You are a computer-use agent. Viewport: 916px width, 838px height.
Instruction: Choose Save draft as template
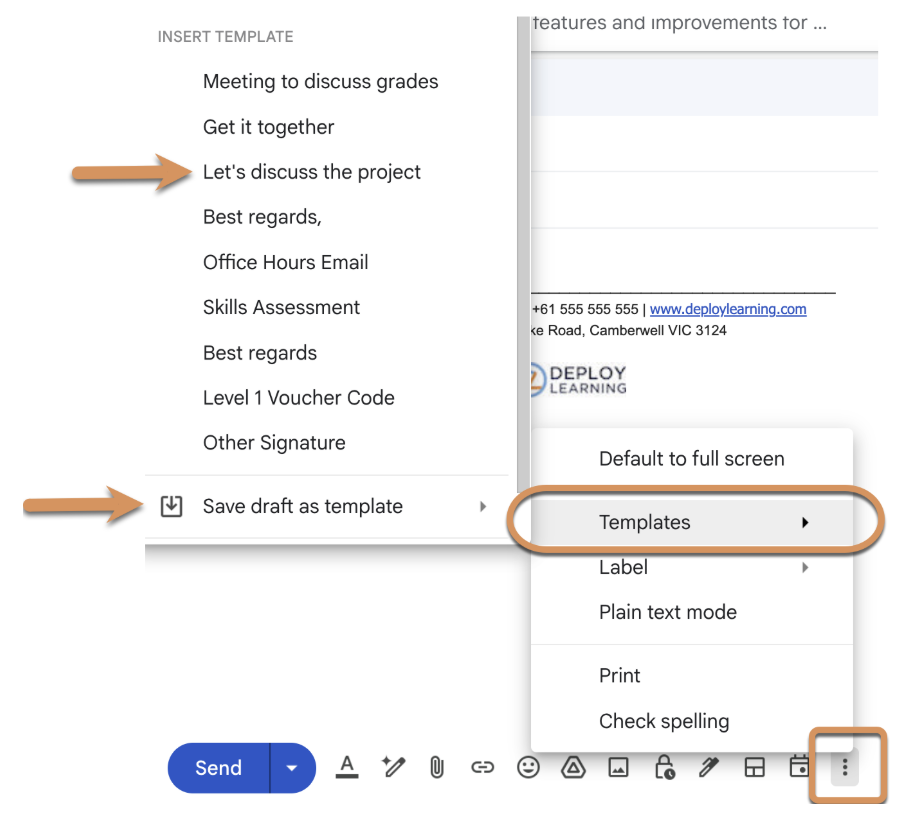[x=302, y=506]
